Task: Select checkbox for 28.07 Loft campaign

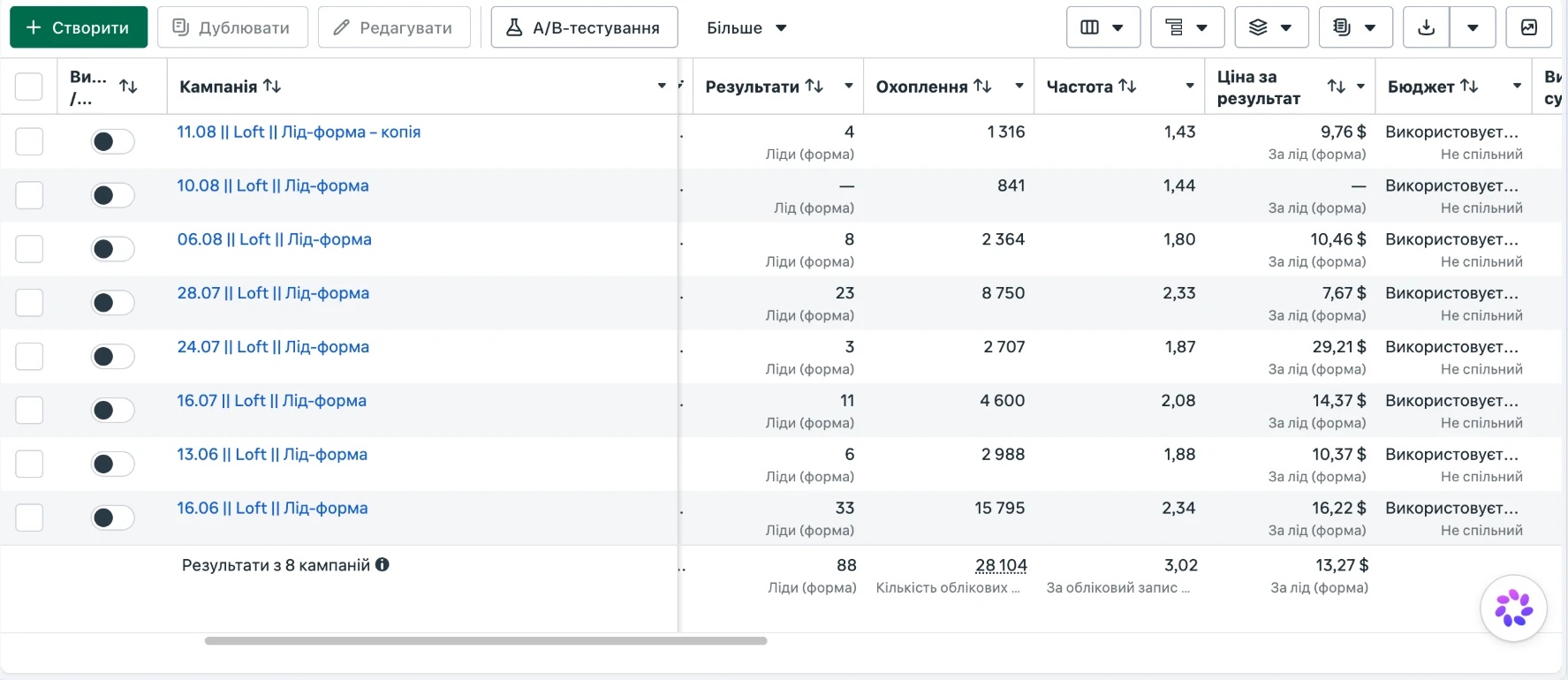Action: pyautogui.click(x=29, y=303)
